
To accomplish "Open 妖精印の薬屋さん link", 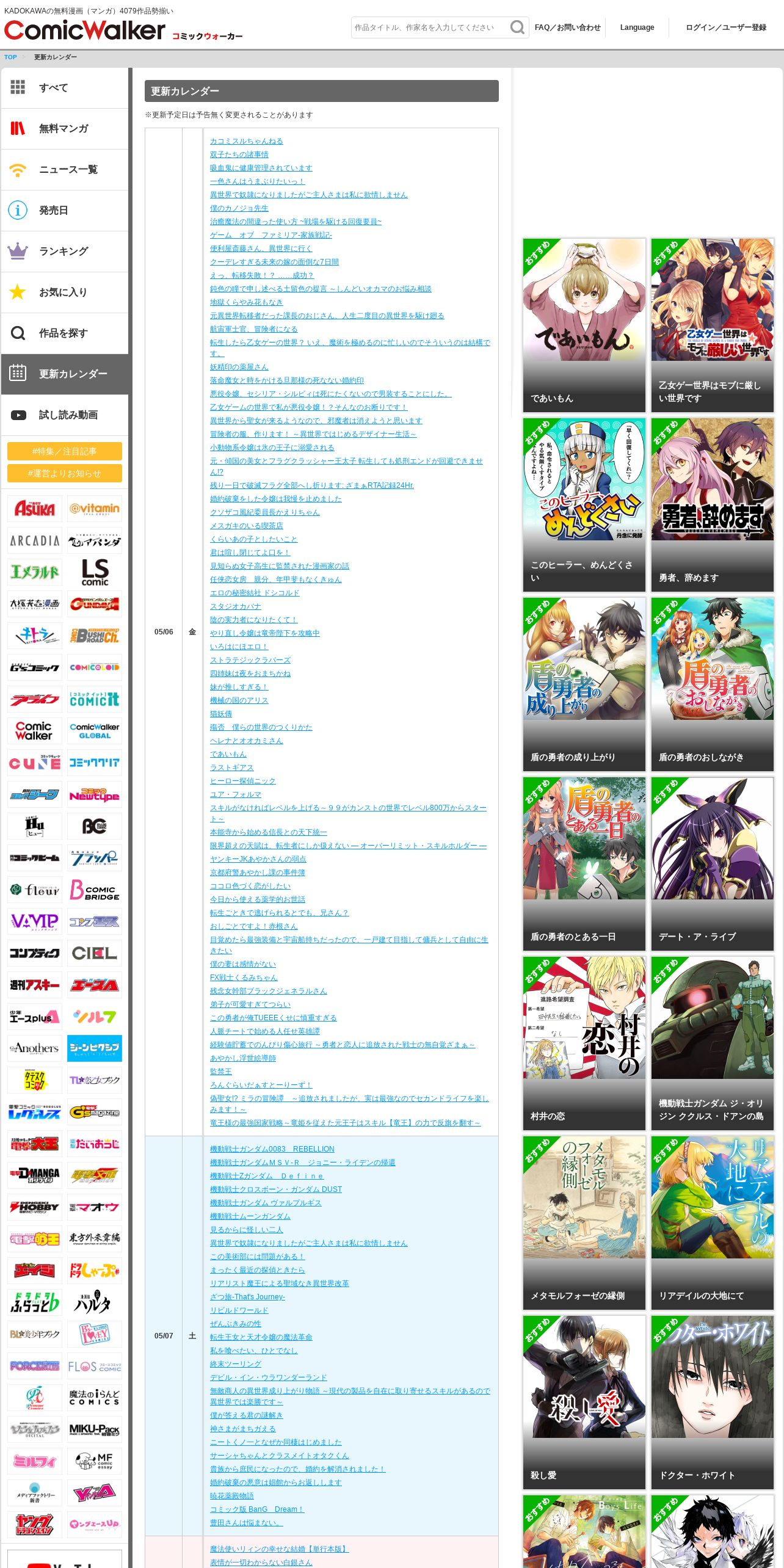I will 239,367.
